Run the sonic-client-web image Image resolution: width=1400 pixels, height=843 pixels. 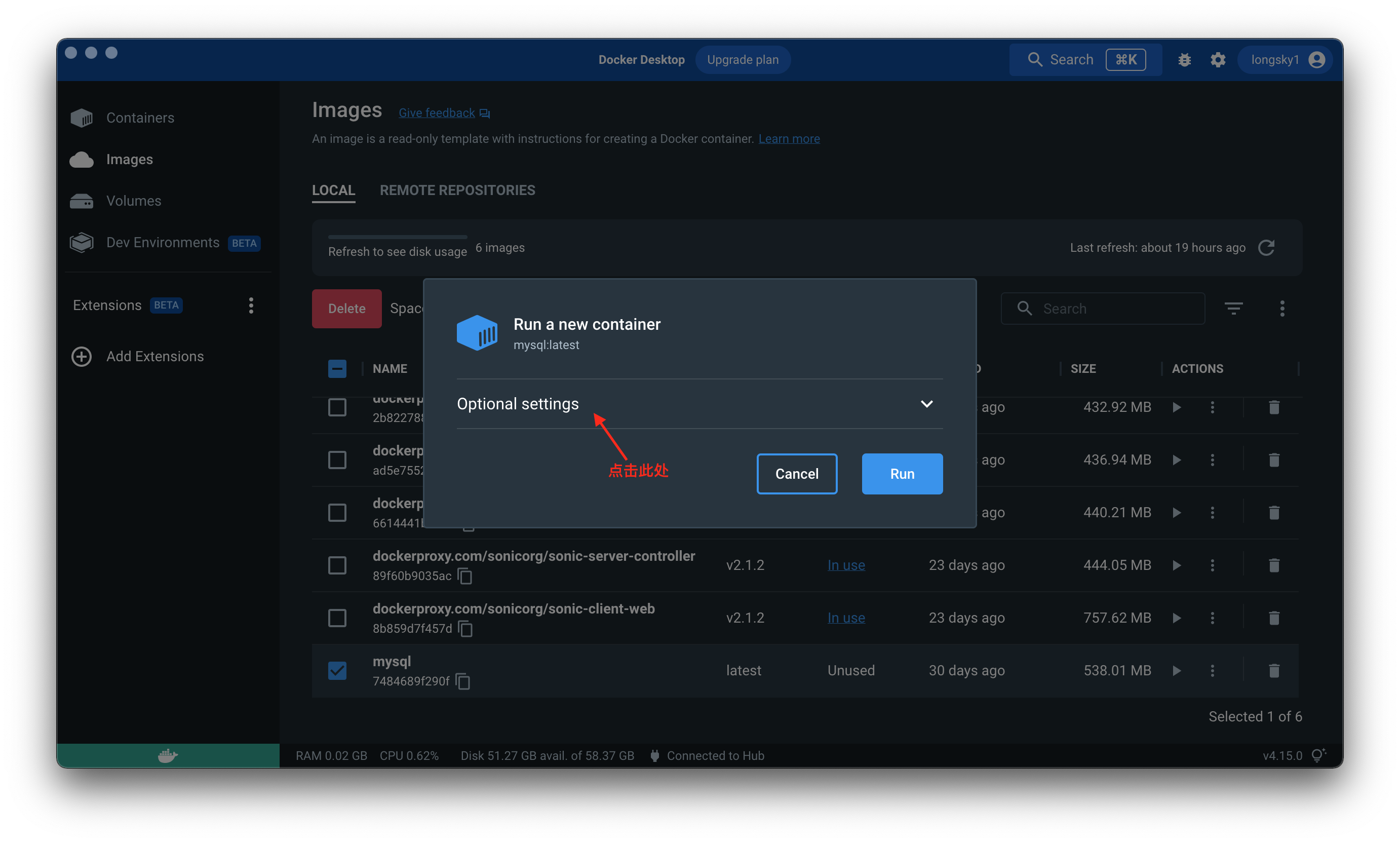pyautogui.click(x=1177, y=618)
